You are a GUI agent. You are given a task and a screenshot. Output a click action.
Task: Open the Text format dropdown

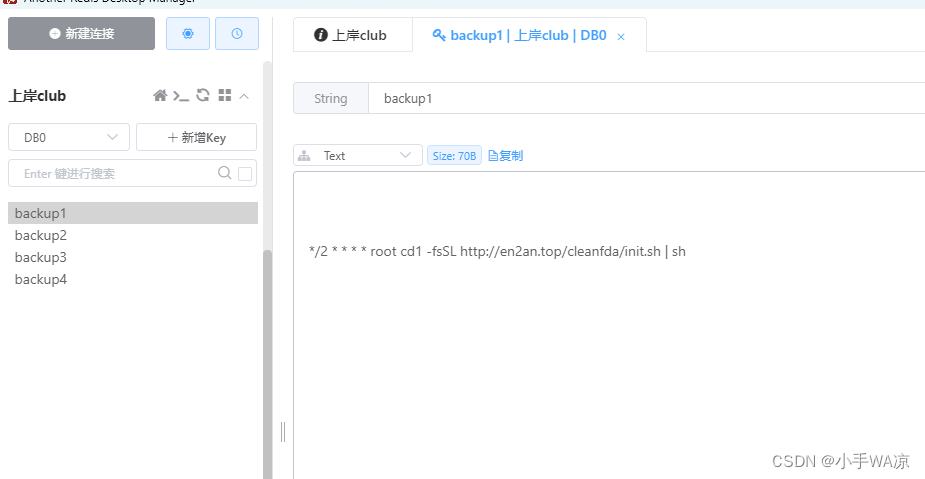pyautogui.click(x=358, y=155)
